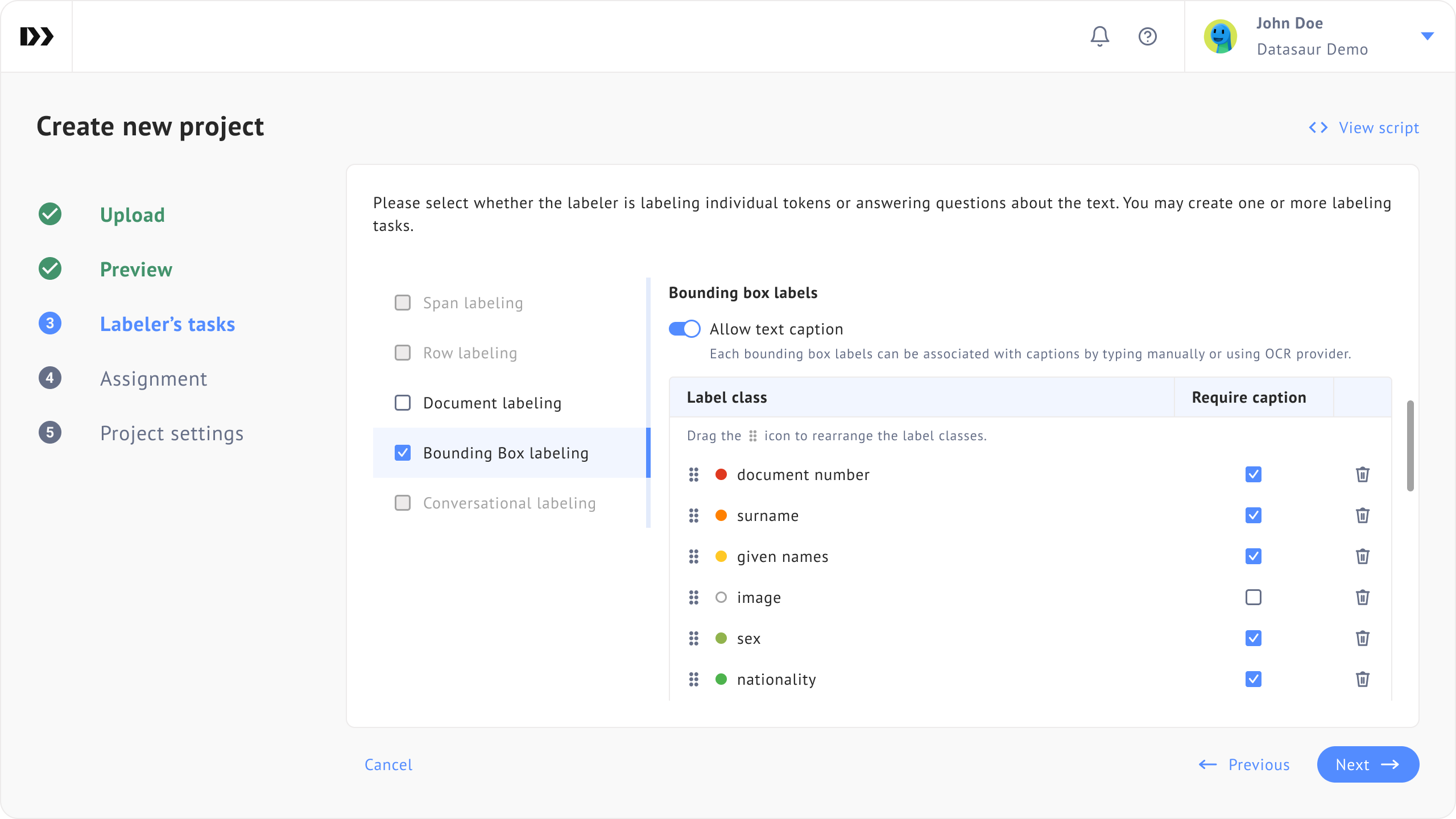
Task: Delete the document number label class
Action: 1362,474
